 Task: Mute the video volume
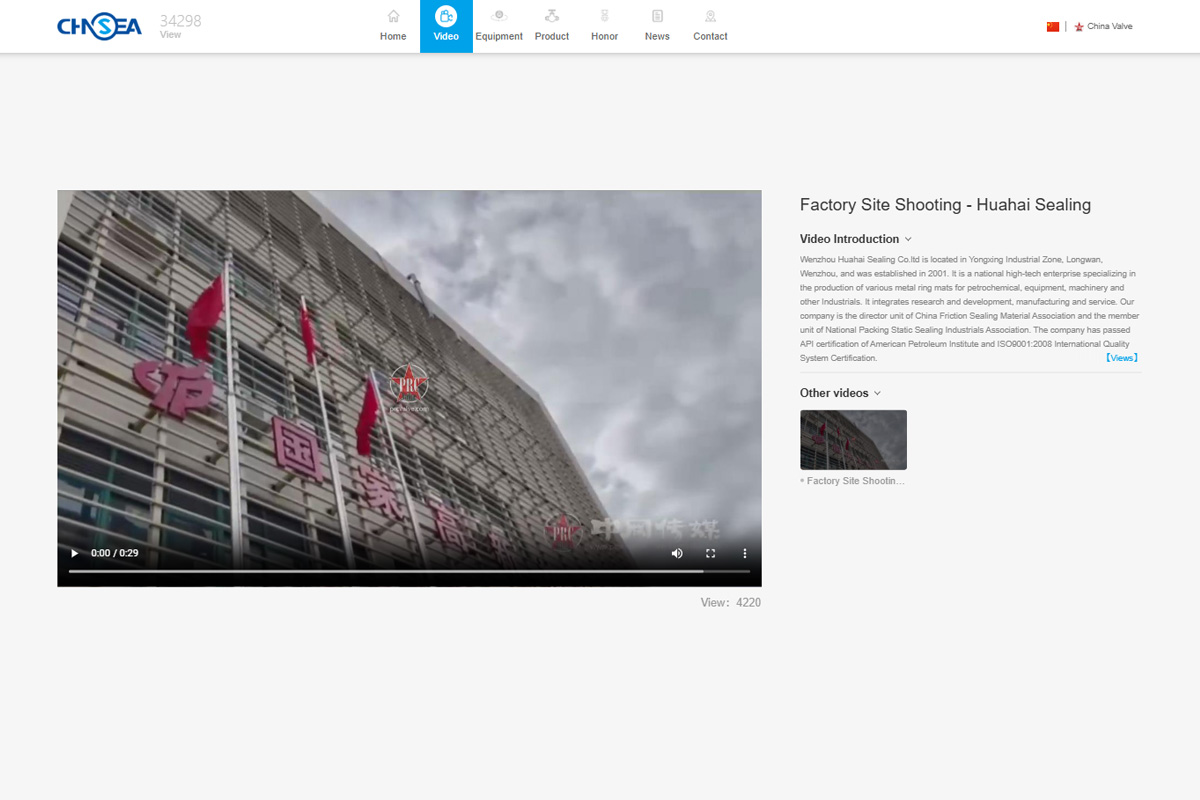click(x=677, y=553)
